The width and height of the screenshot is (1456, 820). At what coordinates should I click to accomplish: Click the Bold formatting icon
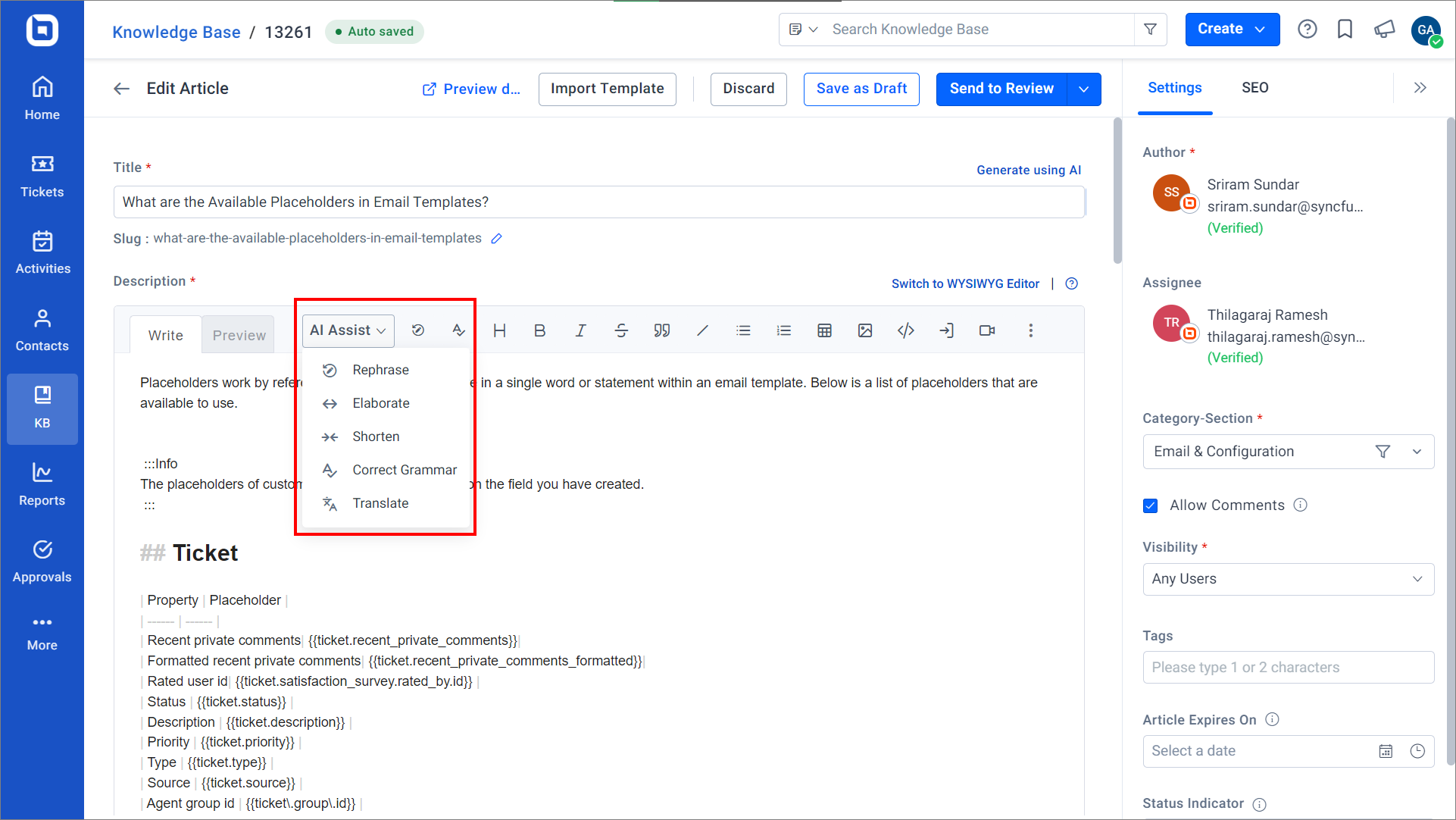pos(540,330)
